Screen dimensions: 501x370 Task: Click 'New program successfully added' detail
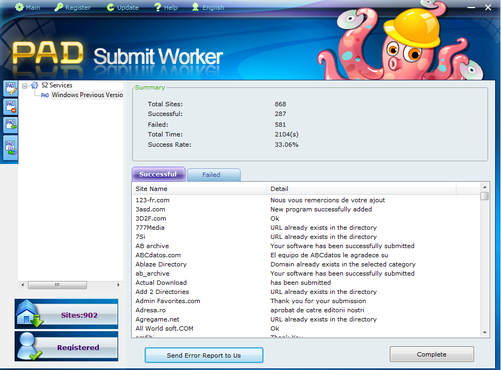click(321, 209)
